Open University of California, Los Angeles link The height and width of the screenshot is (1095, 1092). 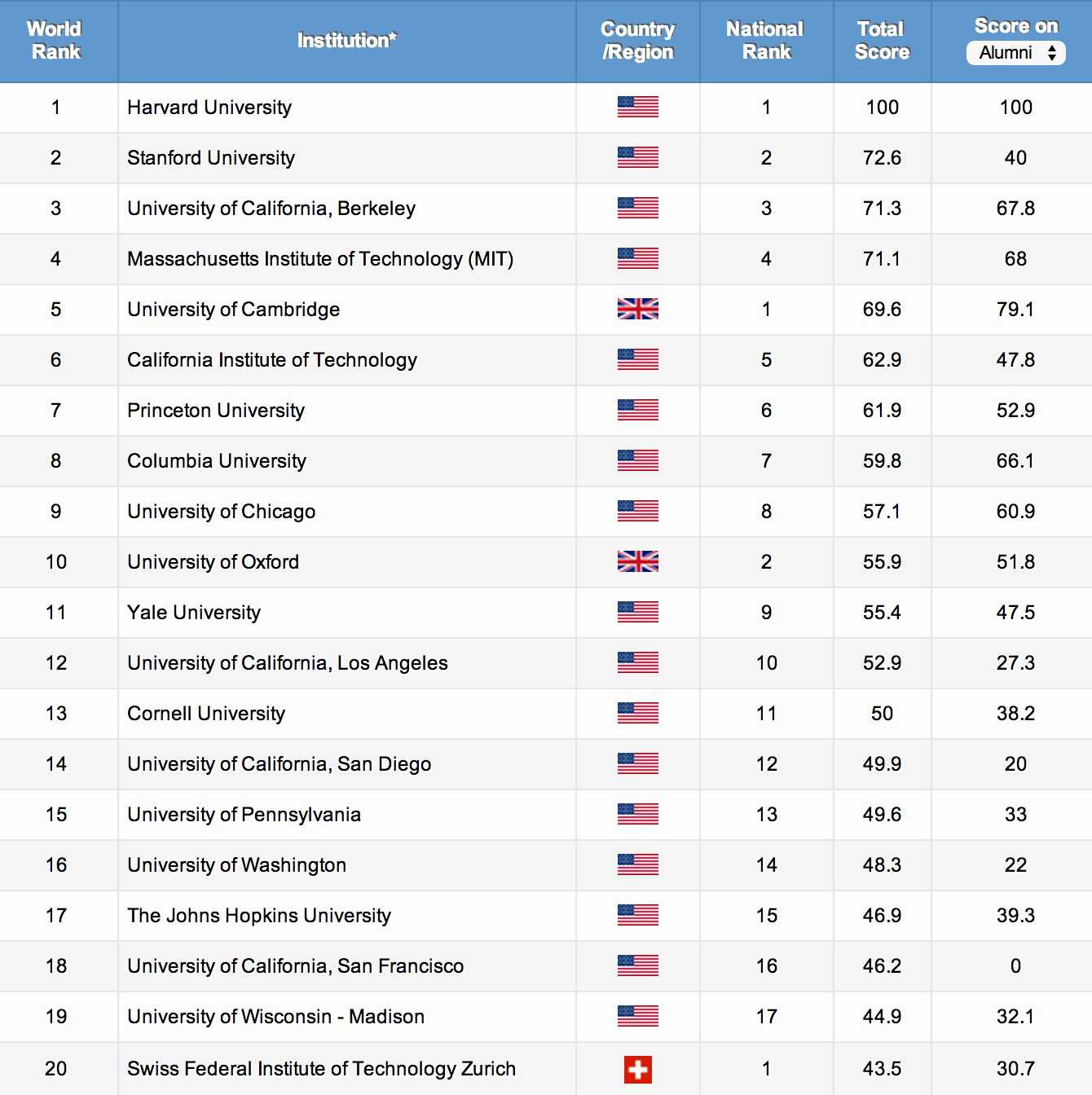[x=288, y=663]
